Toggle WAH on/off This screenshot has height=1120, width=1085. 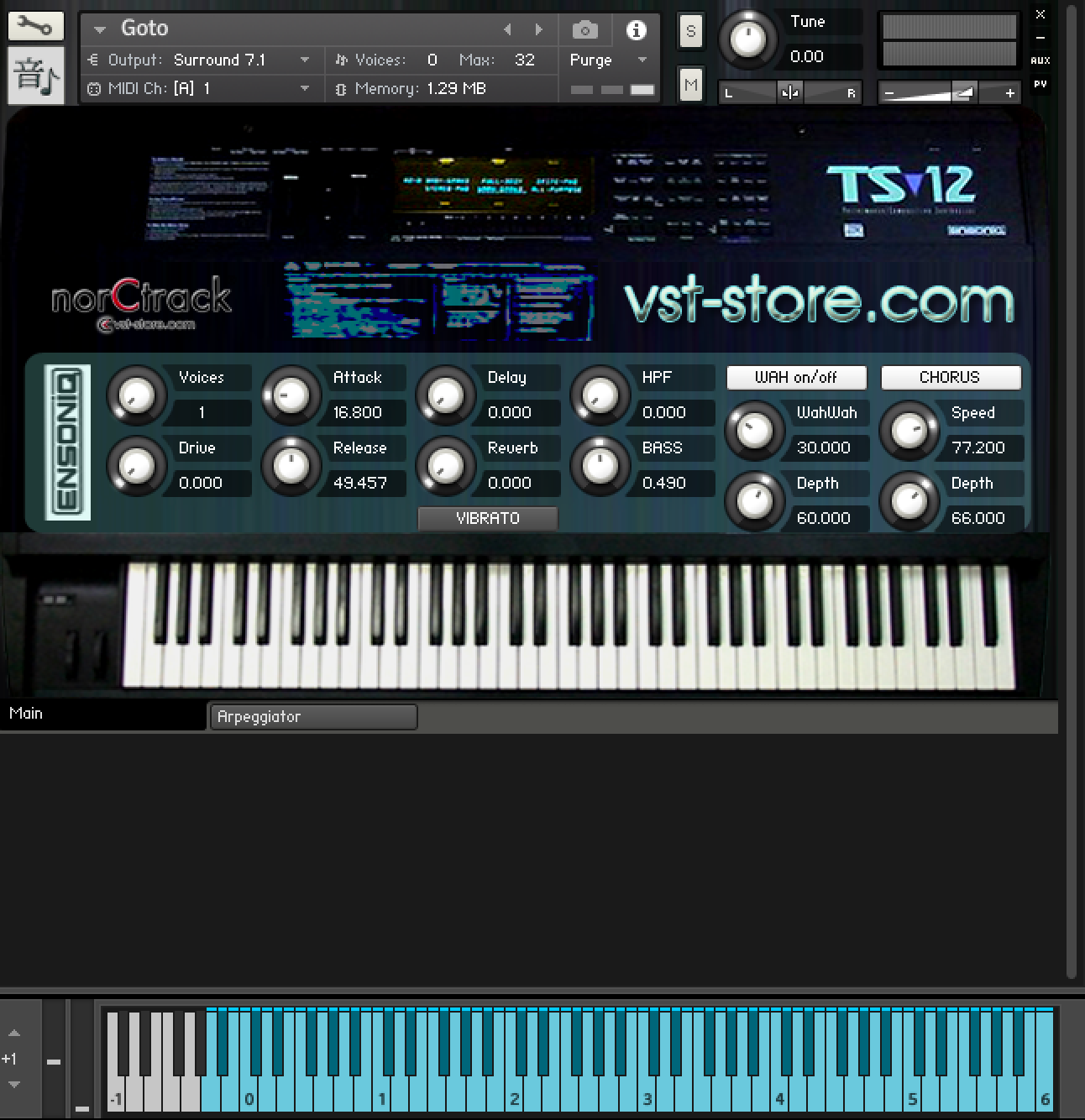coord(796,378)
